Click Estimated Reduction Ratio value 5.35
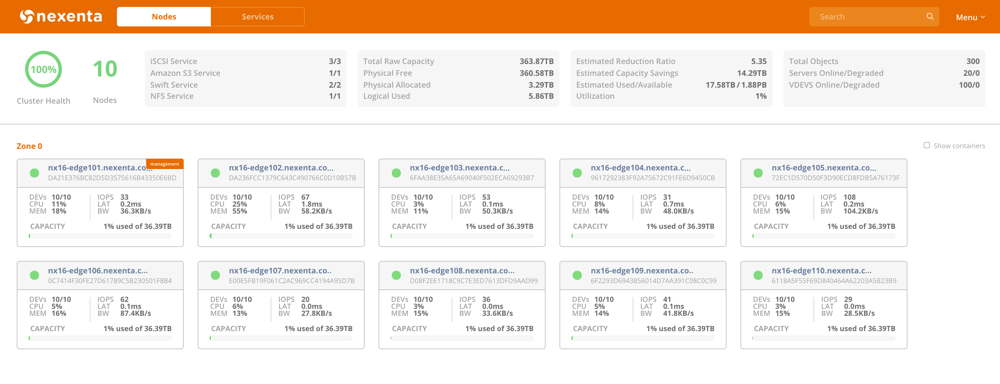This screenshot has height=384, width=1000. tap(758, 61)
